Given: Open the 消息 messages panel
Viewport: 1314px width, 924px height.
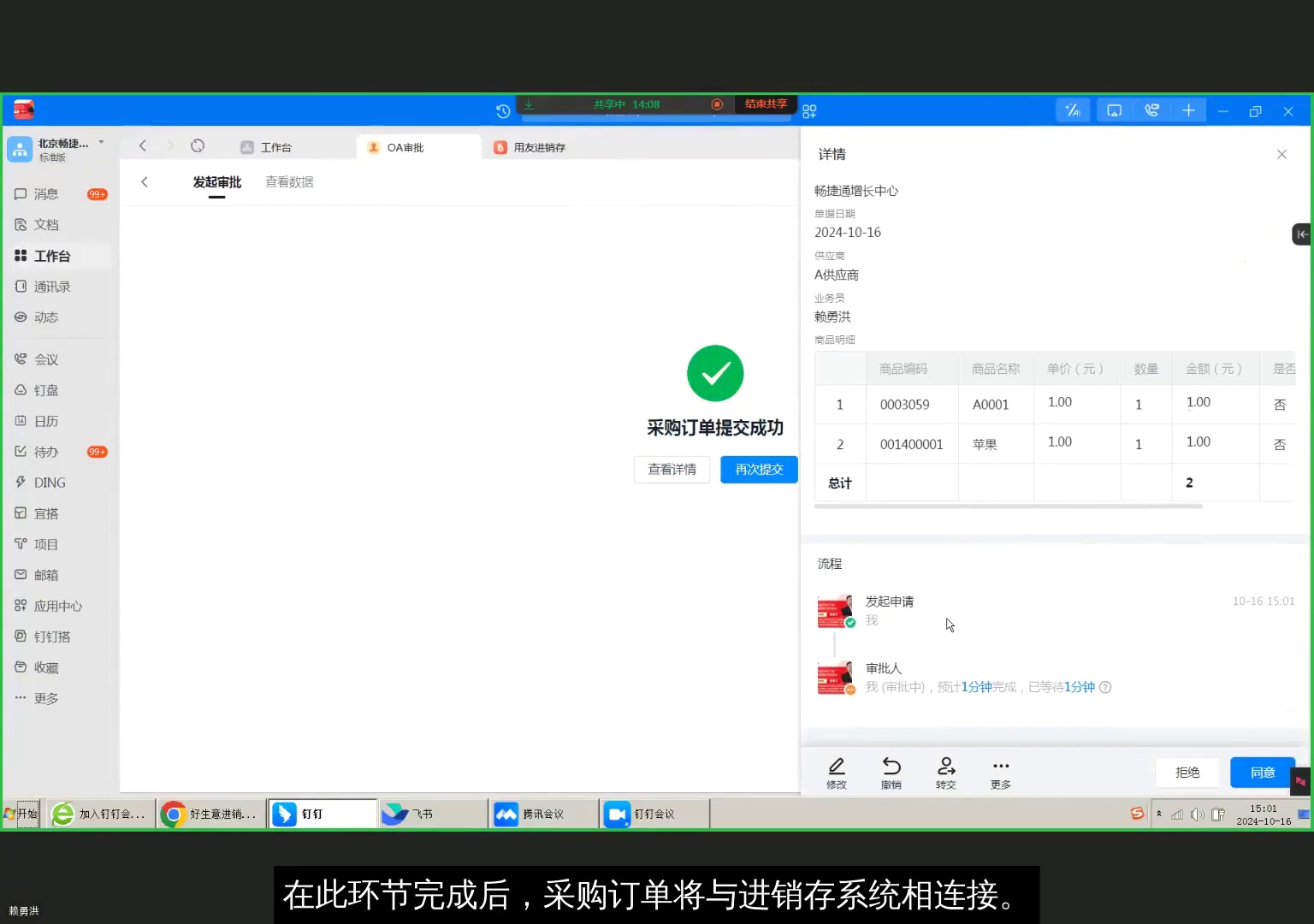Looking at the screenshot, I should click(44, 193).
